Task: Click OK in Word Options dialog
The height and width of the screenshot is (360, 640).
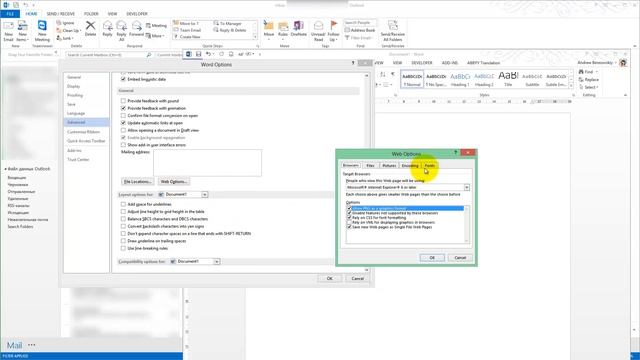Action: point(329,278)
